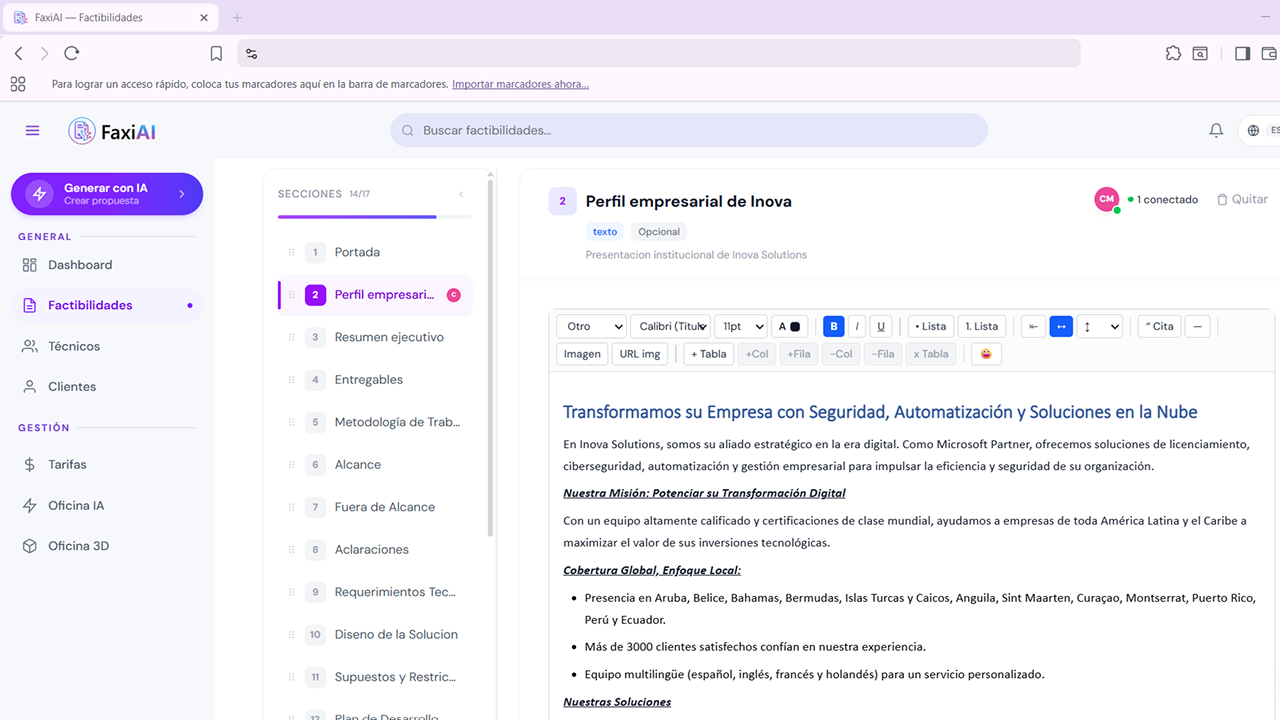
Task: Toggle the browser side panel
Action: 1242,54
